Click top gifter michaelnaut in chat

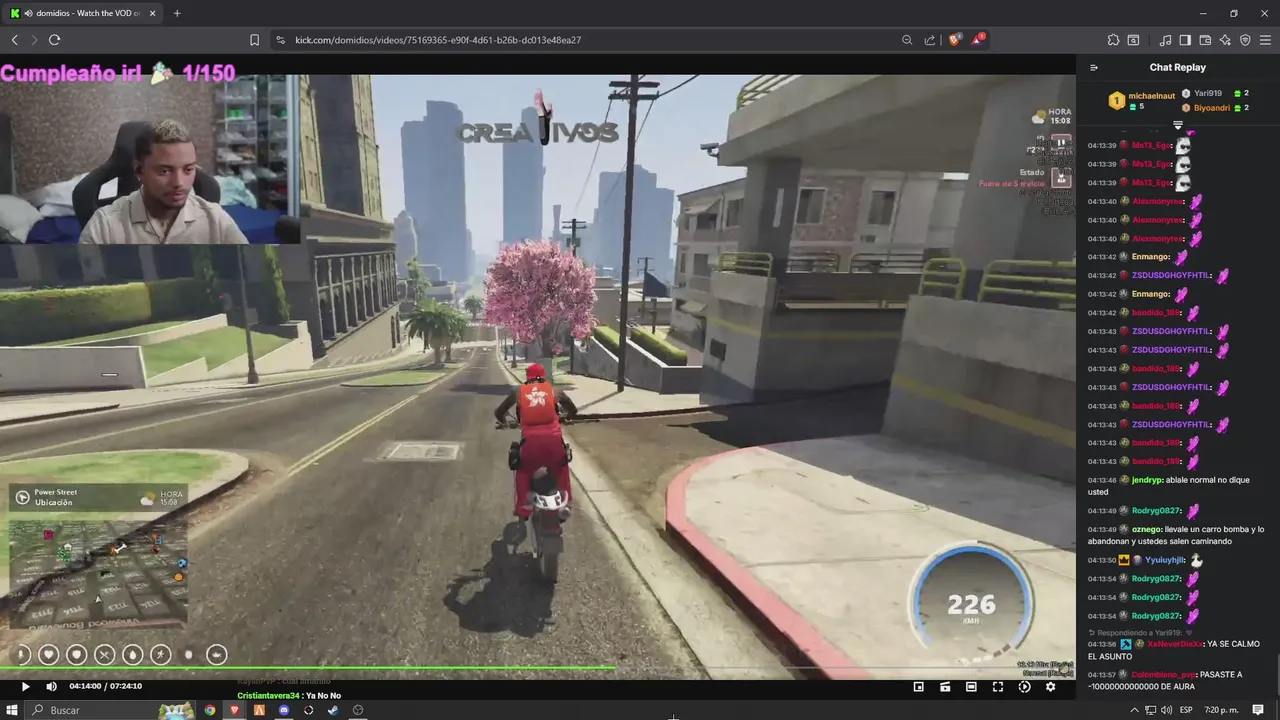(1150, 96)
